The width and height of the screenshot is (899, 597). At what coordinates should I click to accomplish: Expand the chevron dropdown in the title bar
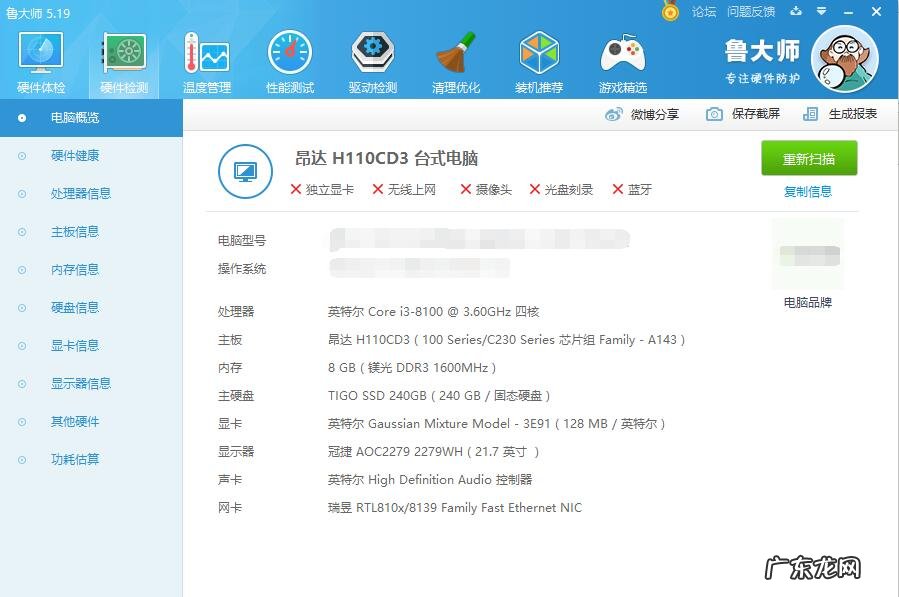822,12
